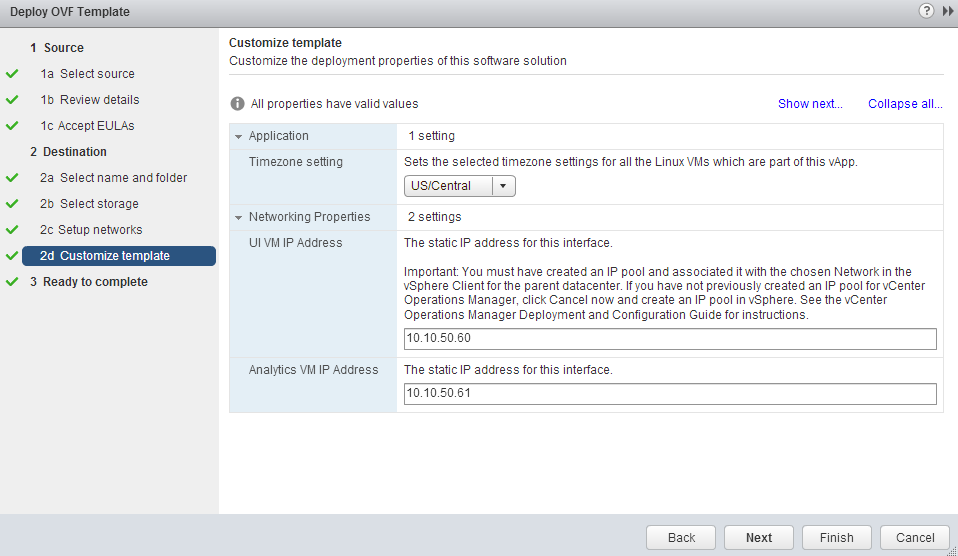This screenshot has width=958, height=556.
Task: Collapse the Application section
Action: tap(239, 136)
